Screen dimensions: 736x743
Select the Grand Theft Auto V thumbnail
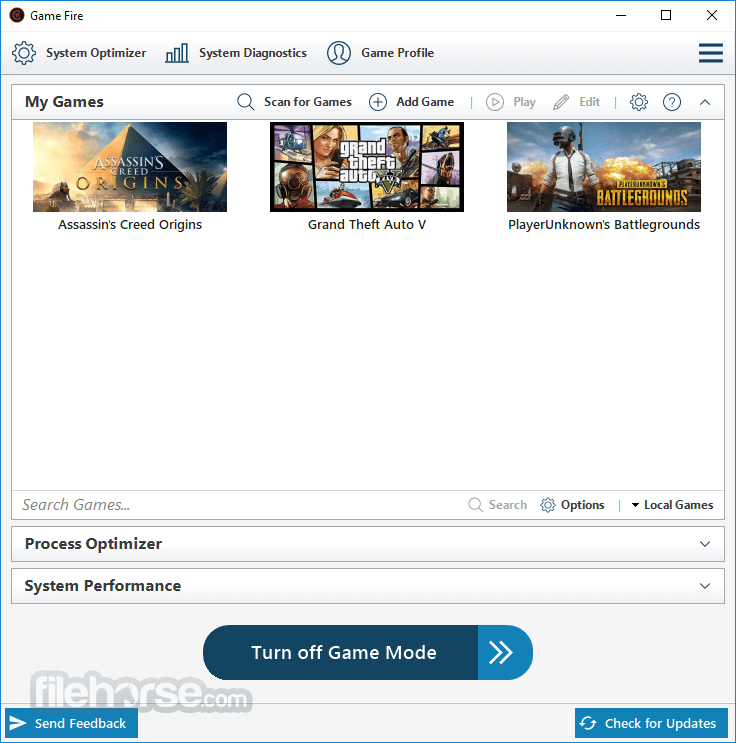tap(367, 167)
